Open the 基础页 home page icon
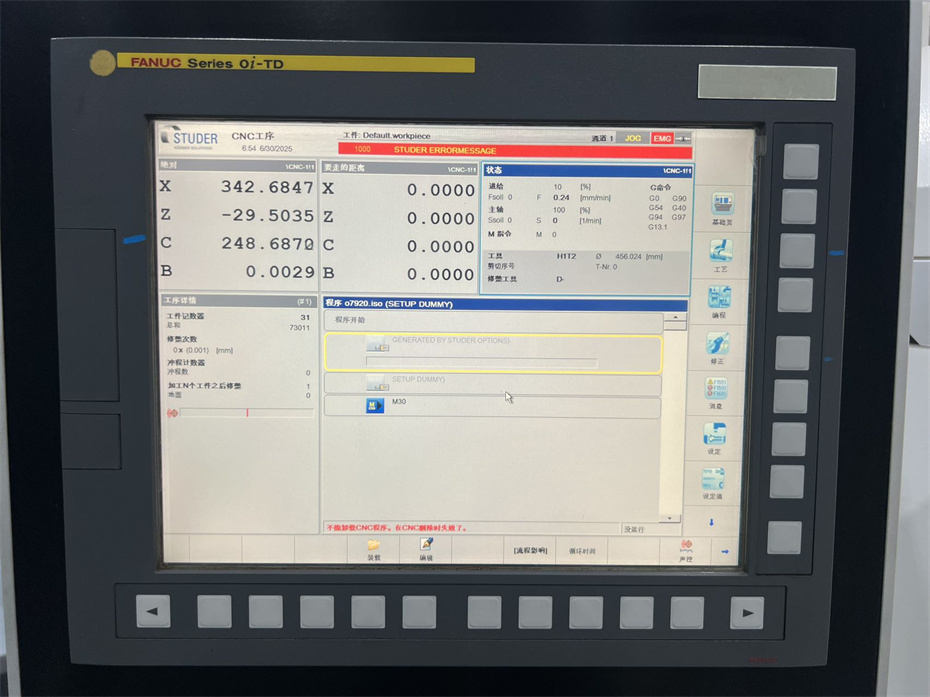Viewport: 930px width, 697px height. (x=721, y=207)
